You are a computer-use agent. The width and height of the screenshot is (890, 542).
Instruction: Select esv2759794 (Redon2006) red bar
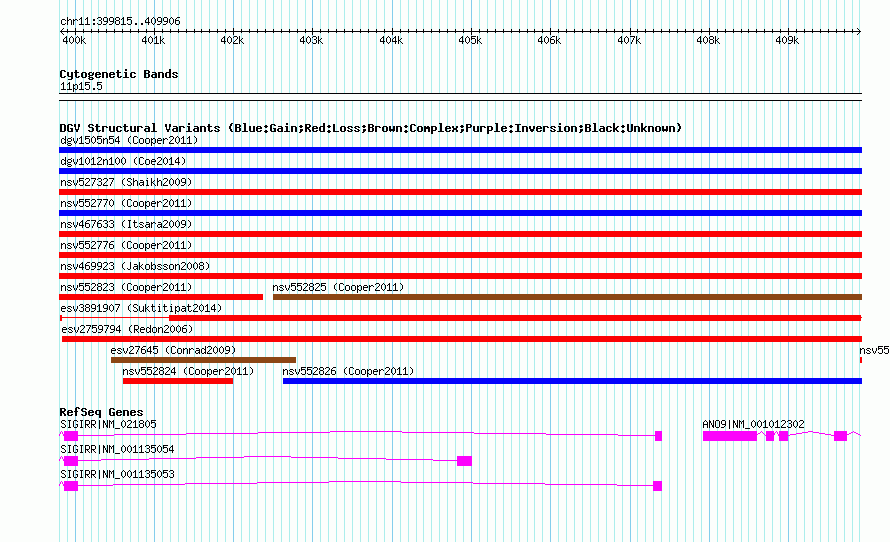click(x=462, y=339)
